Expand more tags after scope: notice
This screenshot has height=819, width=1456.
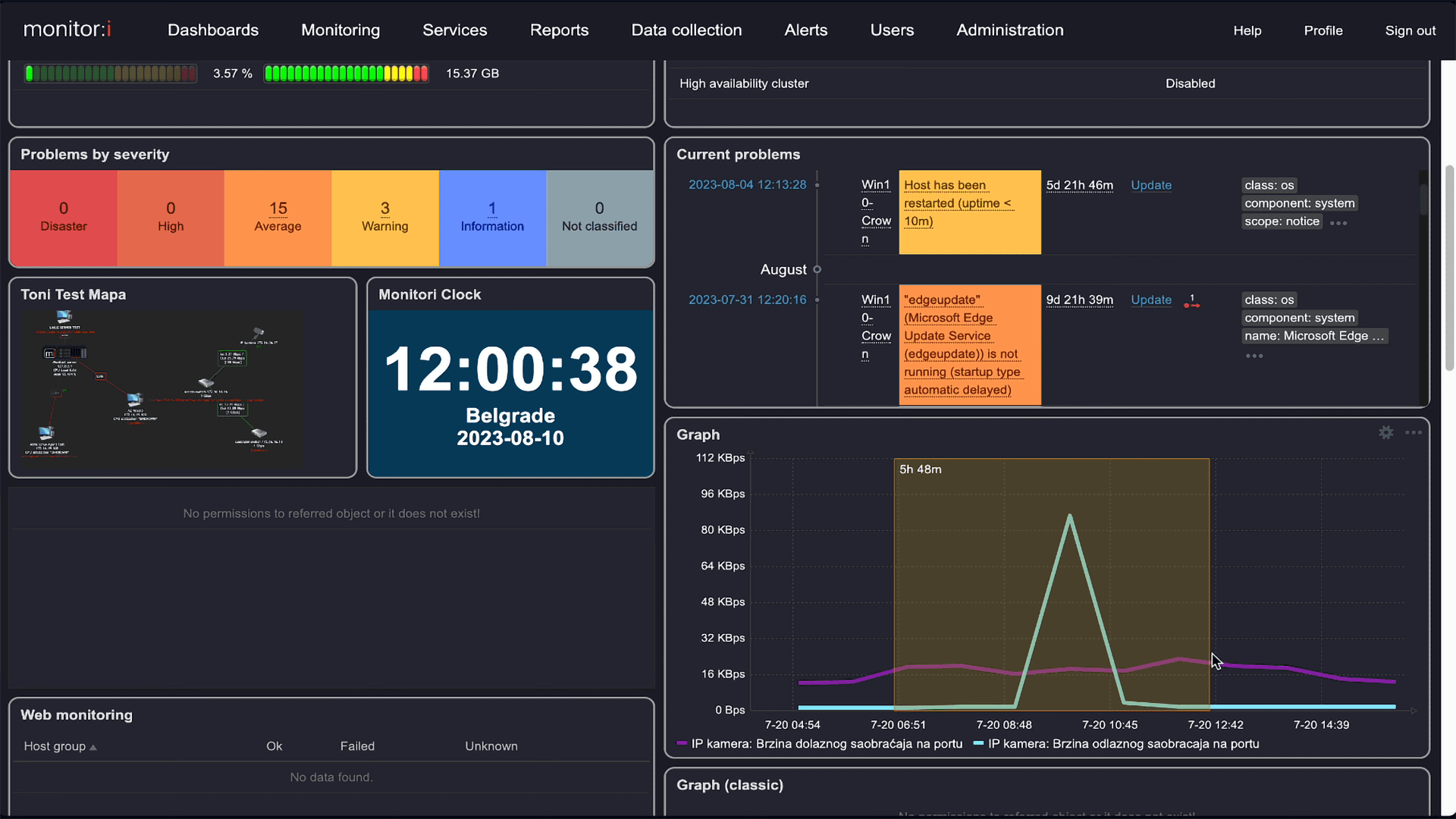pos(1338,223)
